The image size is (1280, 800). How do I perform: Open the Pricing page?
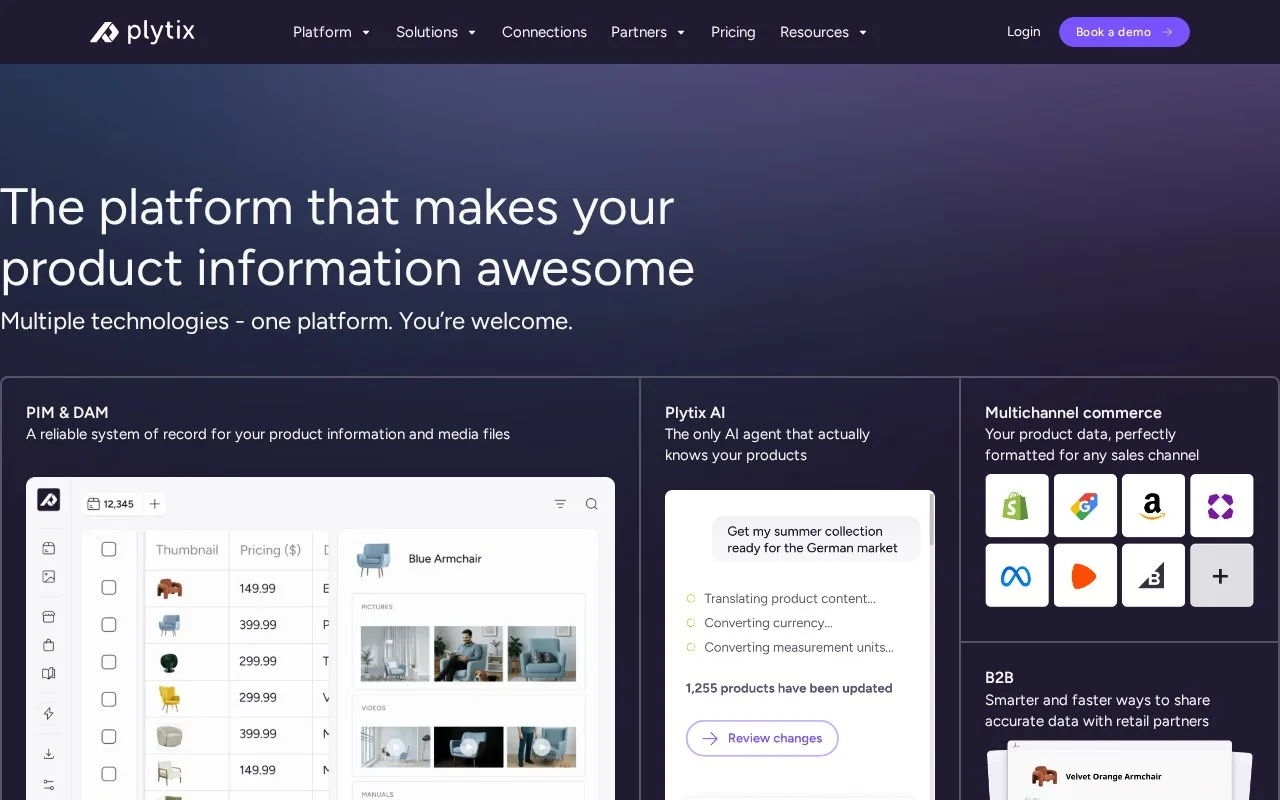(x=733, y=32)
